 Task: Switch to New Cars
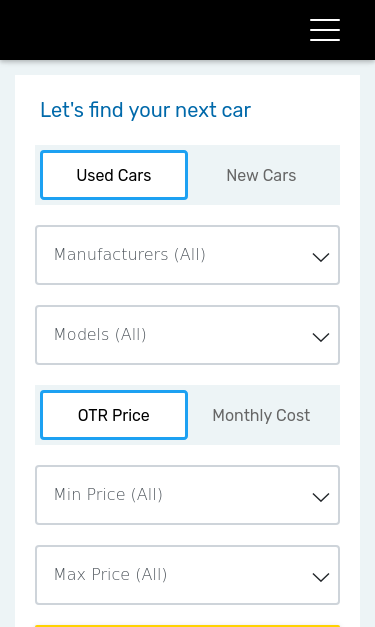pos(261,175)
